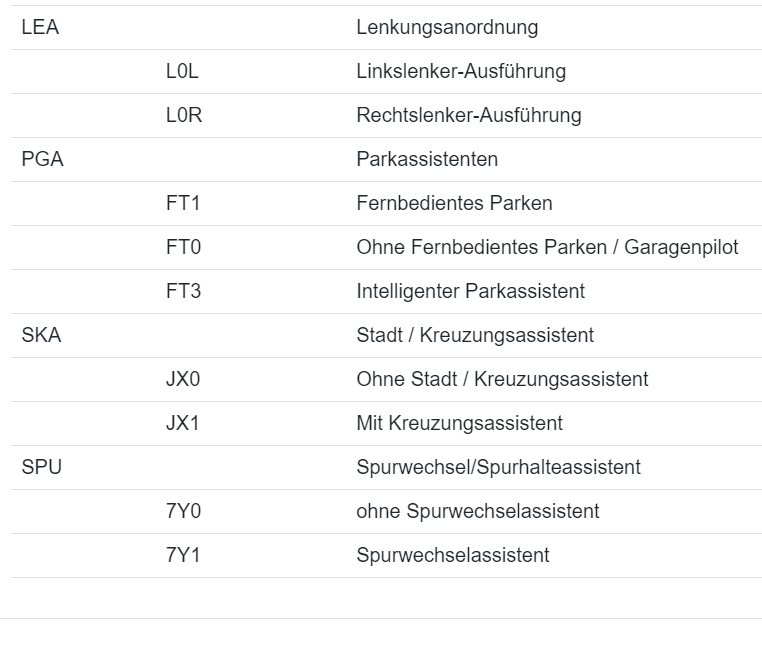Viewport: 762px width, 667px height.
Task: Select the Intelligenter Parkassistent entry
Action: coord(470,292)
